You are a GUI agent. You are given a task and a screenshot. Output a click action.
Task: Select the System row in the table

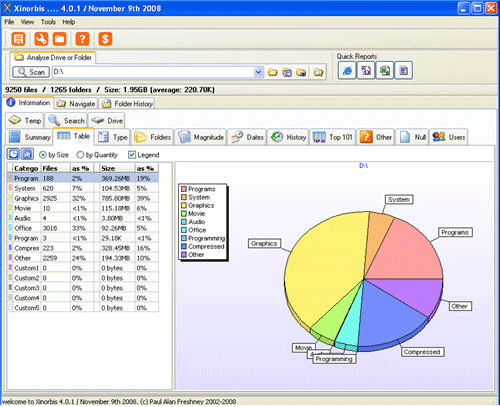pyautogui.click(x=83, y=188)
